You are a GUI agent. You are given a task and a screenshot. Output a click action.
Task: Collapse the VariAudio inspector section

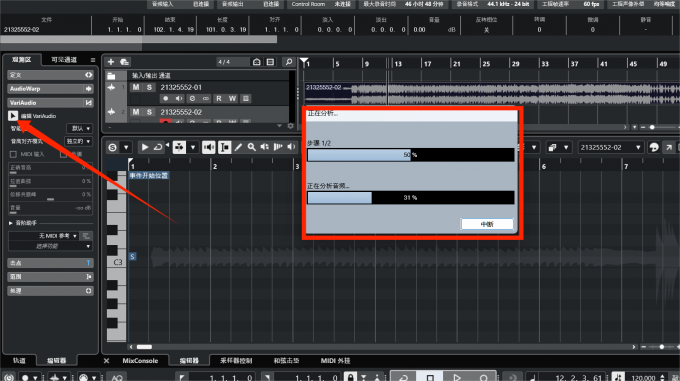tap(50, 103)
